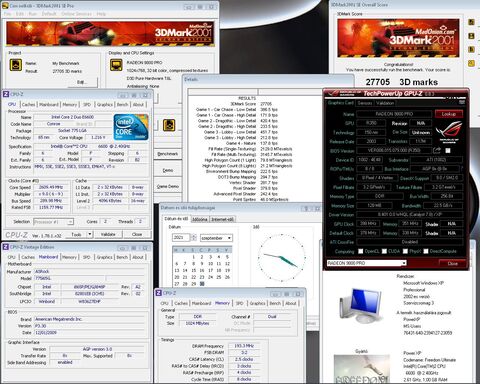Click the Freedom logo image in System Properties
Screen dimensions: 480x384
pyautogui.click(x=362, y=369)
